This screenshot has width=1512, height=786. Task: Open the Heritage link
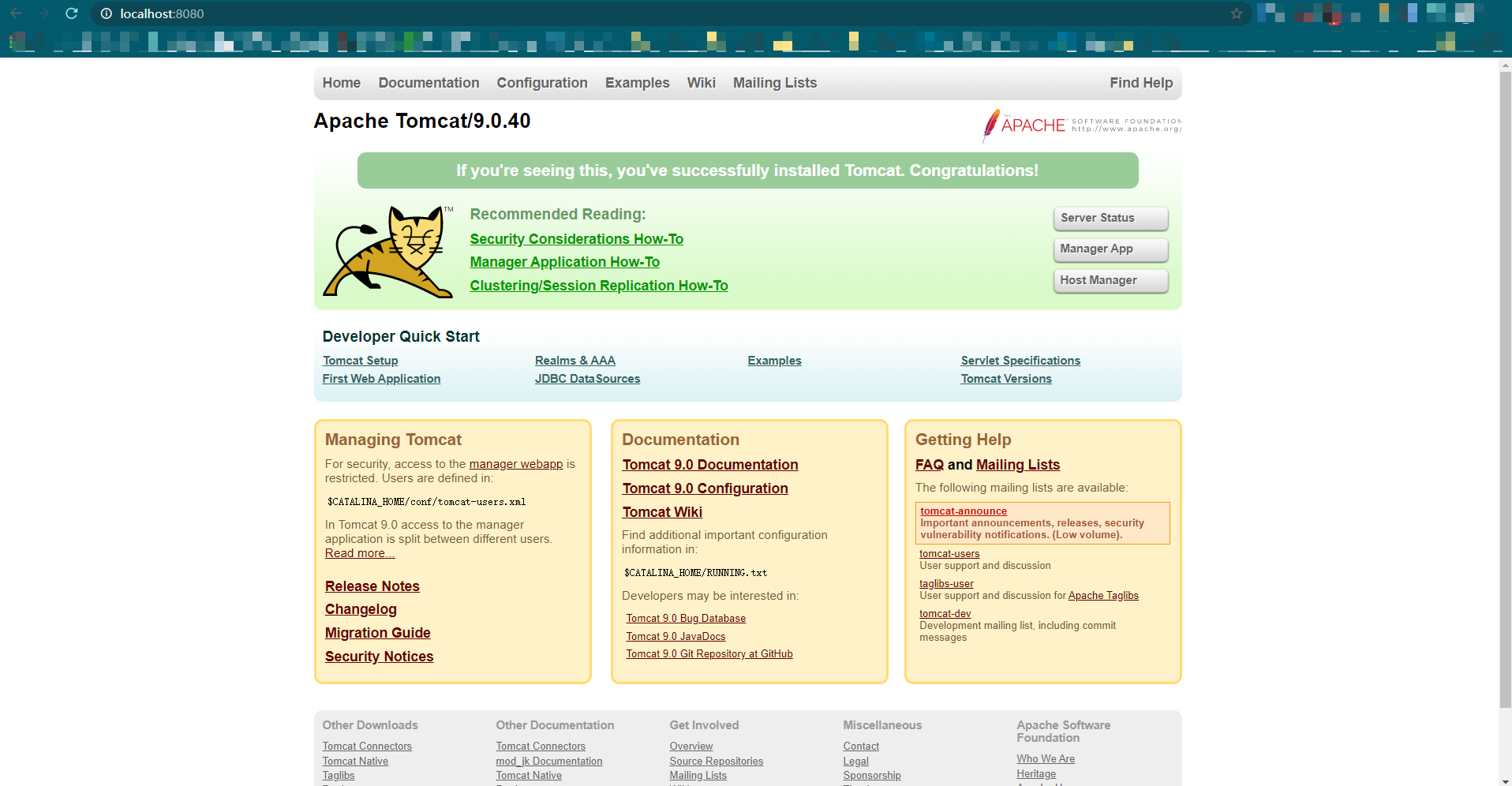1036,774
